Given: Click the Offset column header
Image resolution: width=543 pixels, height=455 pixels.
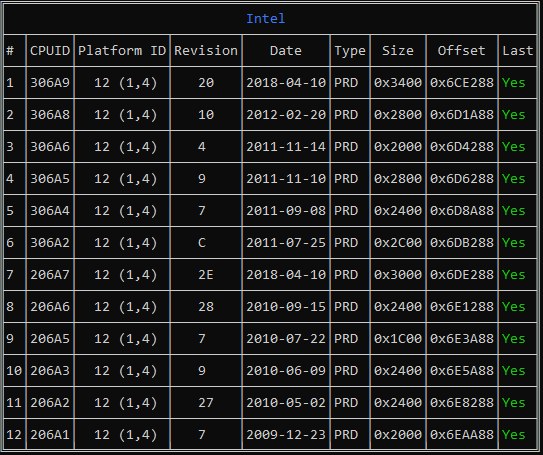Looking at the screenshot, I should click(461, 51).
